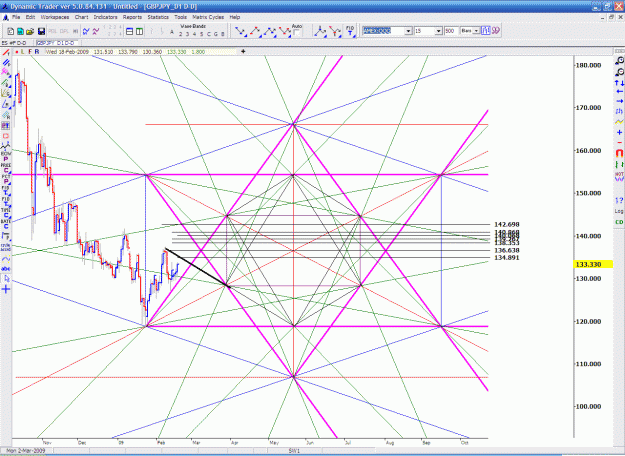The width and height of the screenshot is (625, 456).
Task: Open the highlighted symbol combo box dropdown
Action: tap(408, 31)
